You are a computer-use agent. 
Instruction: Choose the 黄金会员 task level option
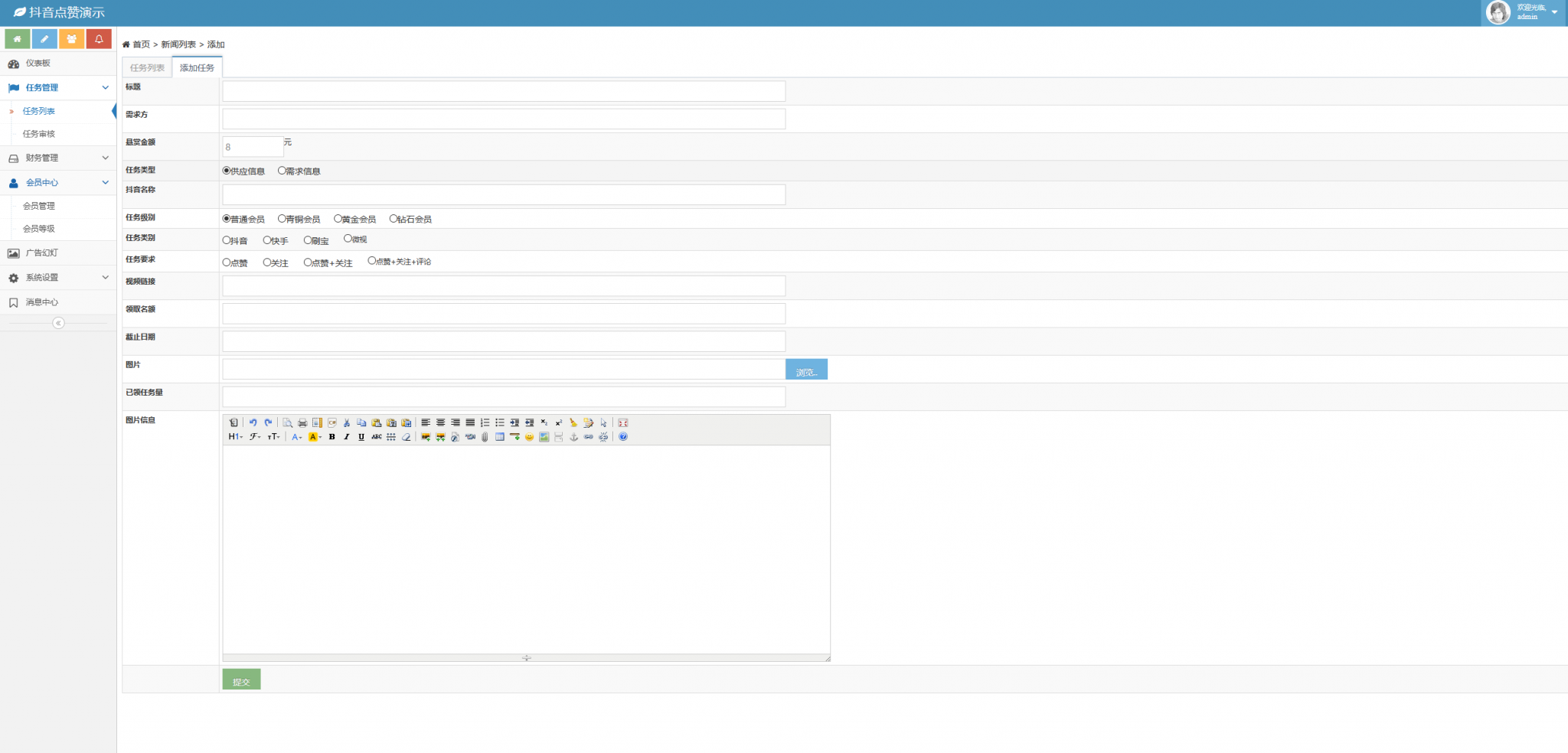(338, 219)
